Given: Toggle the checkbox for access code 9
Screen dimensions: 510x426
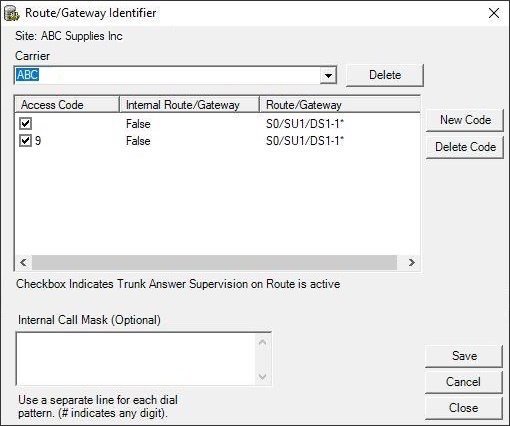Looking at the screenshot, I should click(26, 140).
